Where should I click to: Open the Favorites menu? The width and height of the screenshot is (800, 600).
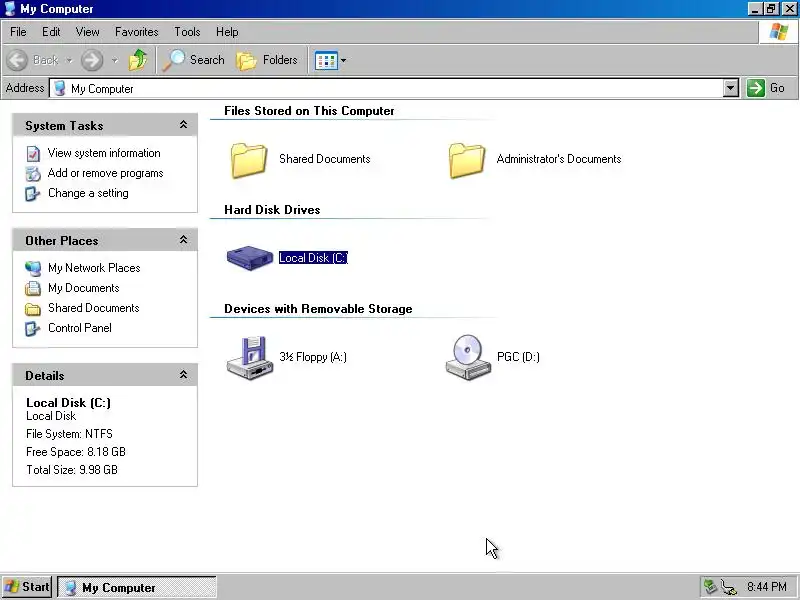(137, 32)
